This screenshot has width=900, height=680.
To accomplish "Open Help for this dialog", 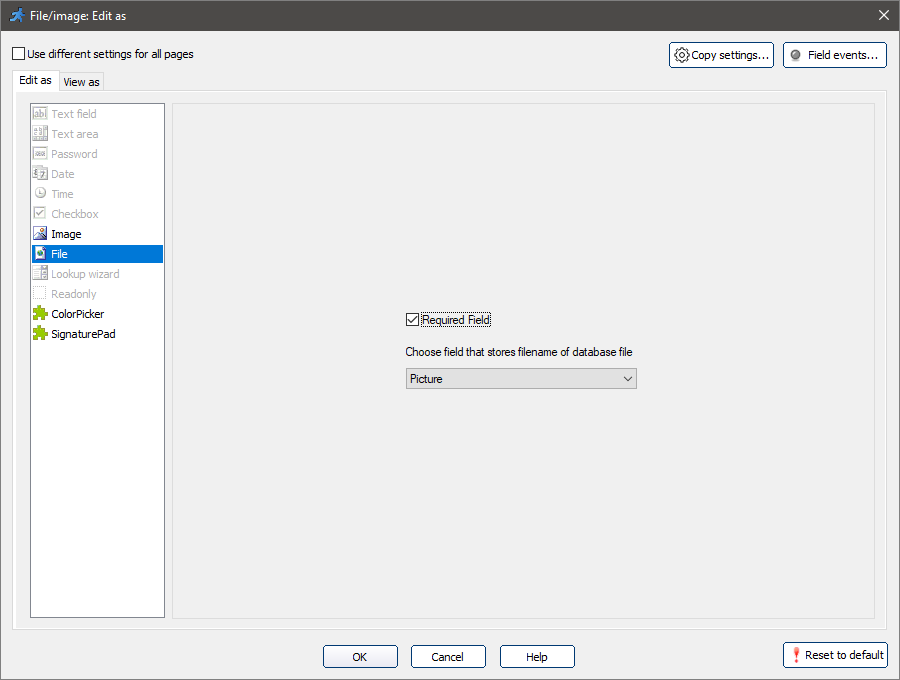I will [x=537, y=657].
